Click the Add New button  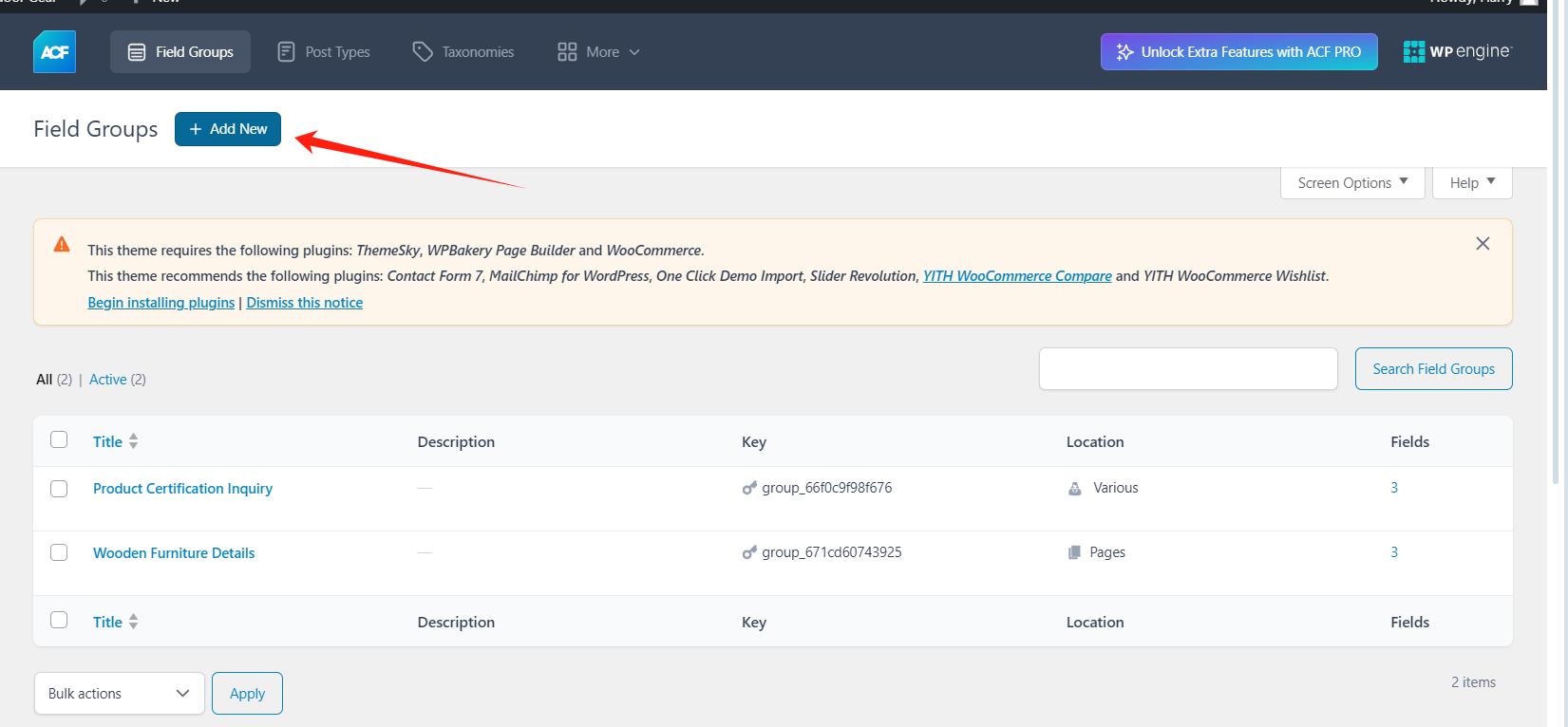point(228,129)
